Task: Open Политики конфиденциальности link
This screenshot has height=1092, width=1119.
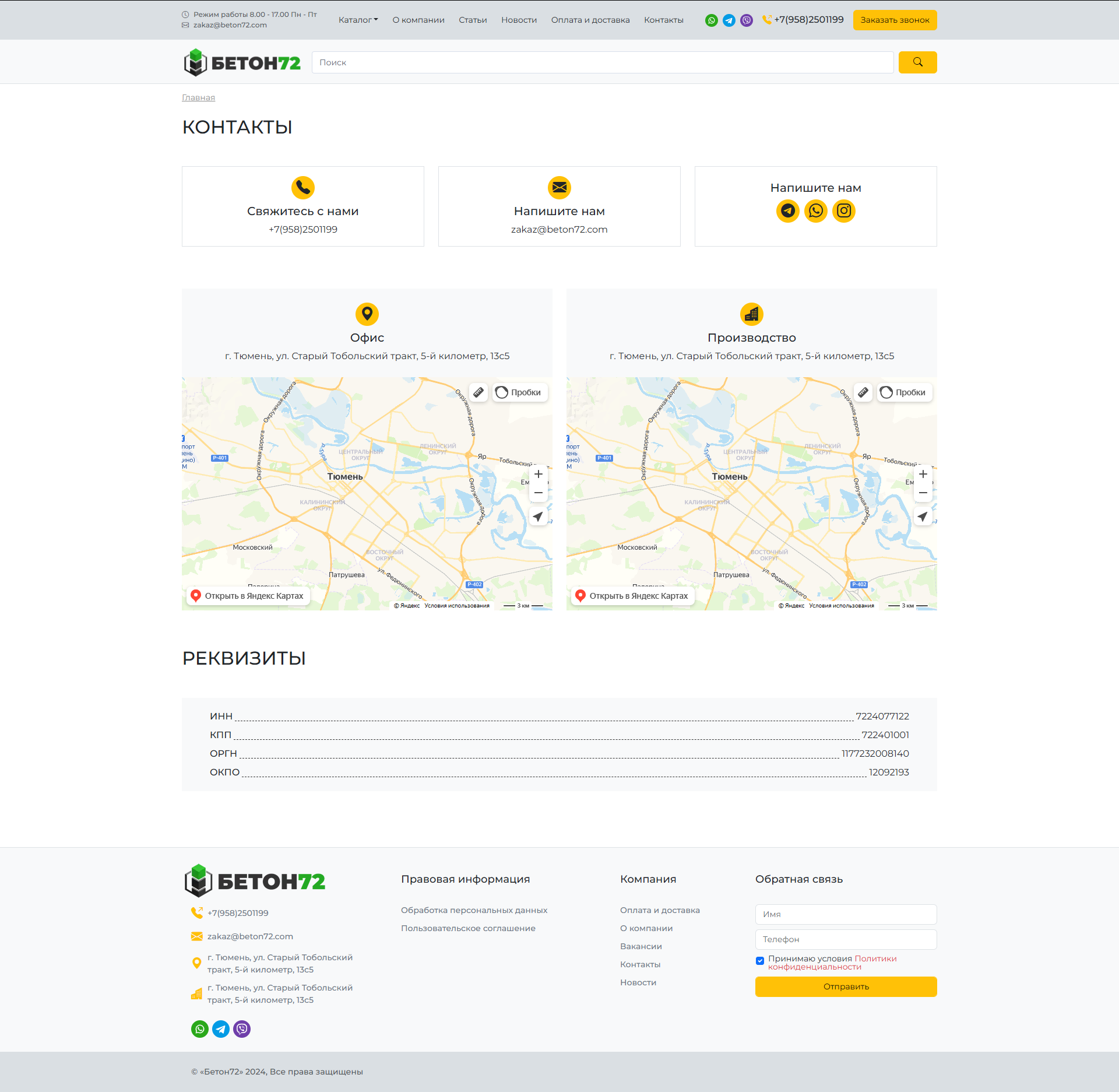Action: tap(832, 963)
